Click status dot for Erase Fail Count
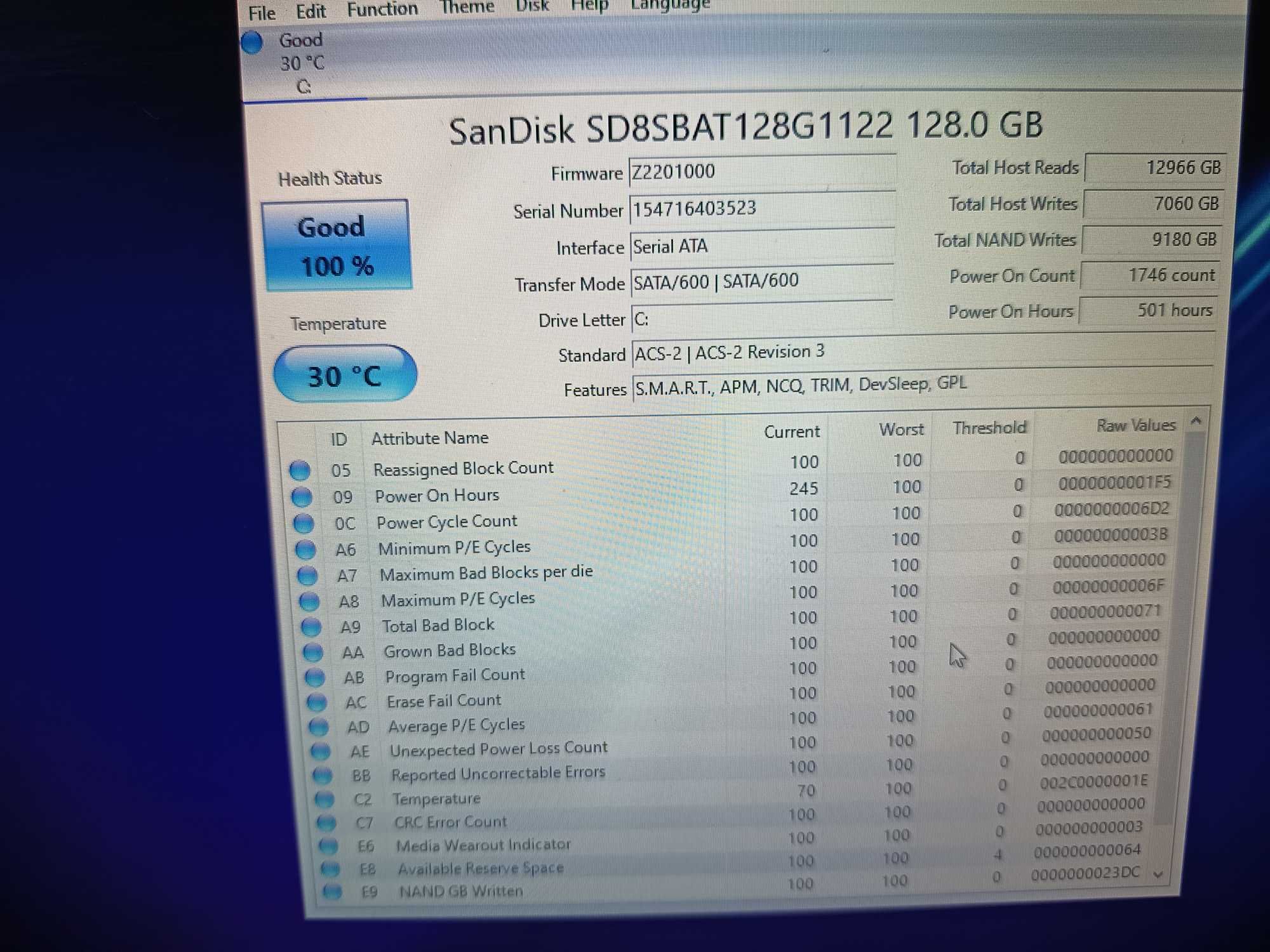 [317, 703]
